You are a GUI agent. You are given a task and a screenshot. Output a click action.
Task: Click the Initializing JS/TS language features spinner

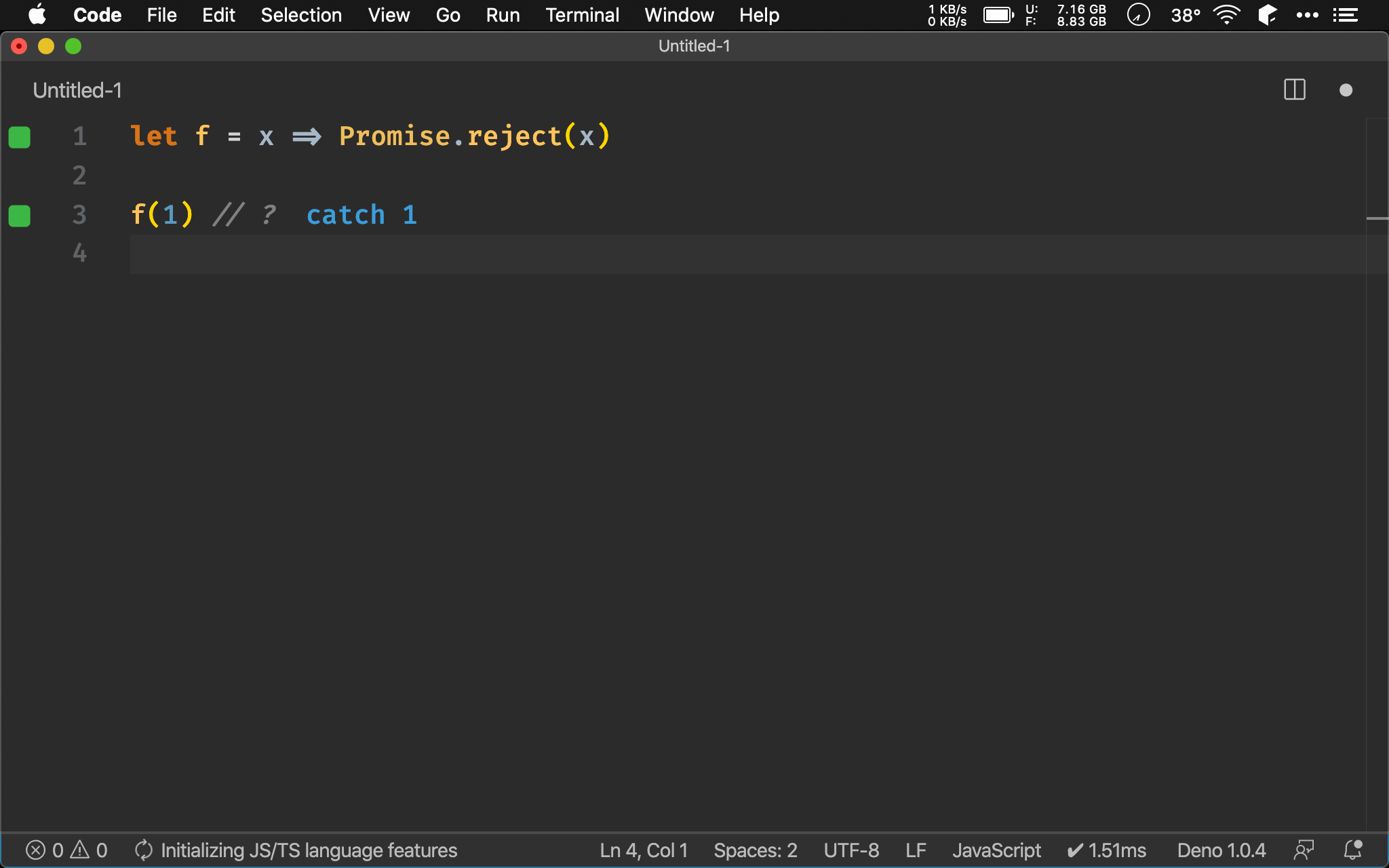(143, 850)
